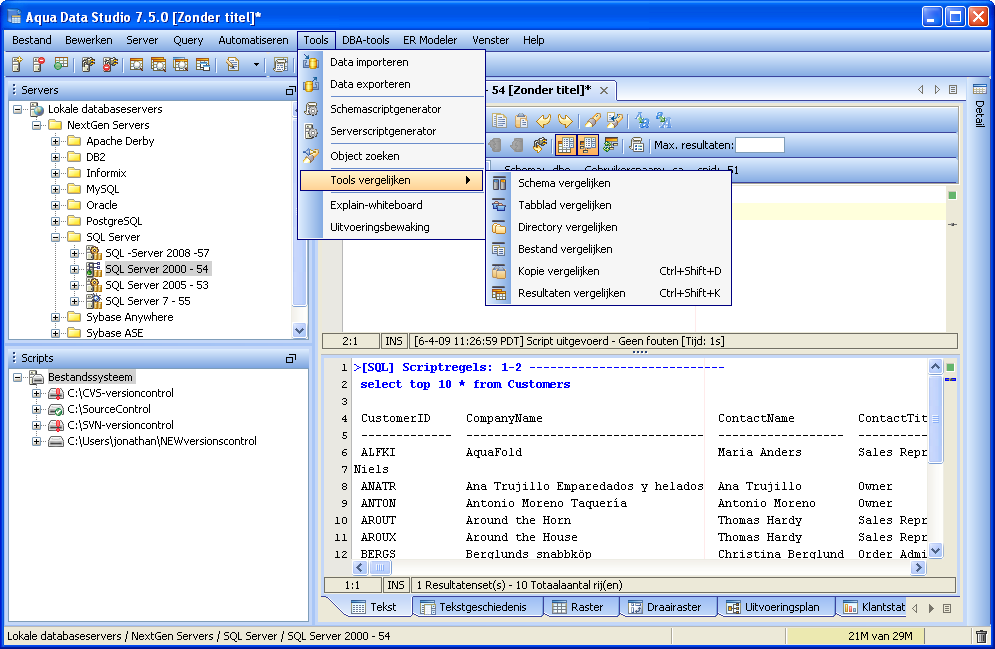995x649 pixels.
Task: Click the brush format icon
Action: point(593,121)
